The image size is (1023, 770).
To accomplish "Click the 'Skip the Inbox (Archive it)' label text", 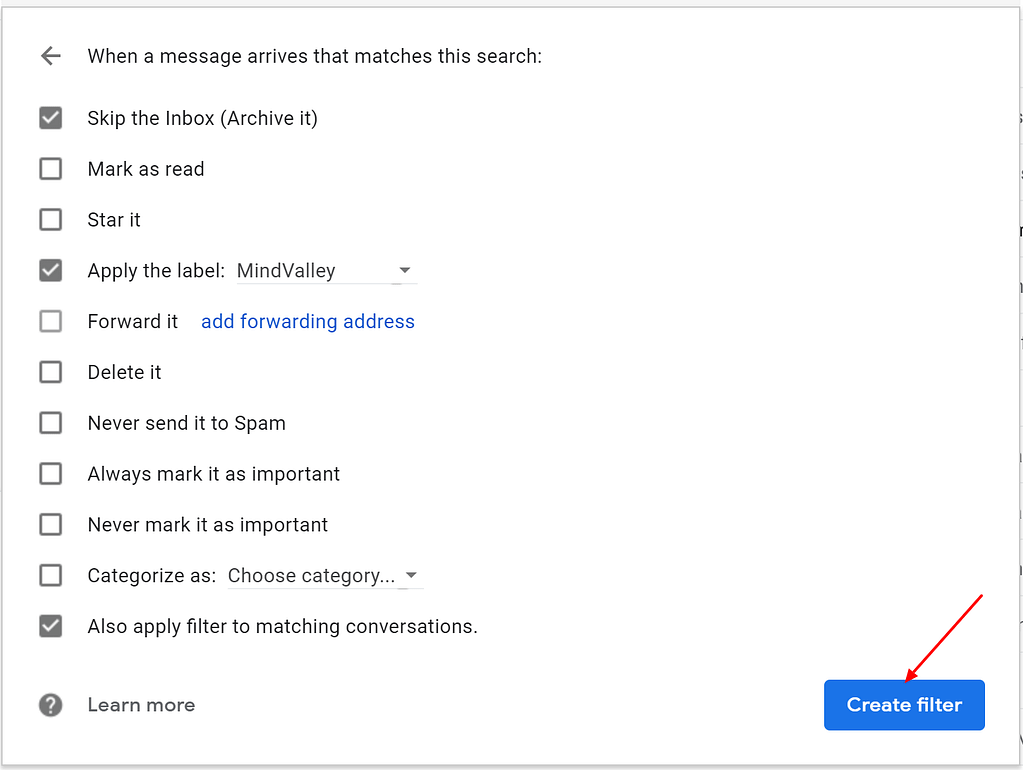I will click(x=202, y=118).
